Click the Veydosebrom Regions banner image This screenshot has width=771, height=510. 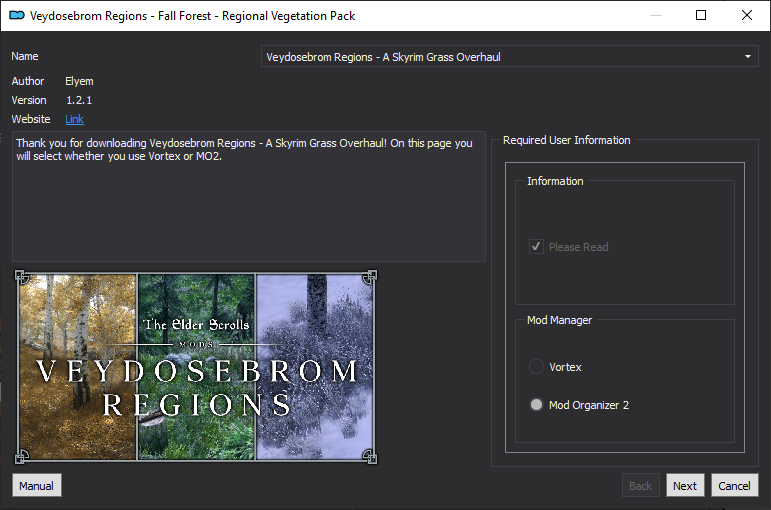click(196, 367)
